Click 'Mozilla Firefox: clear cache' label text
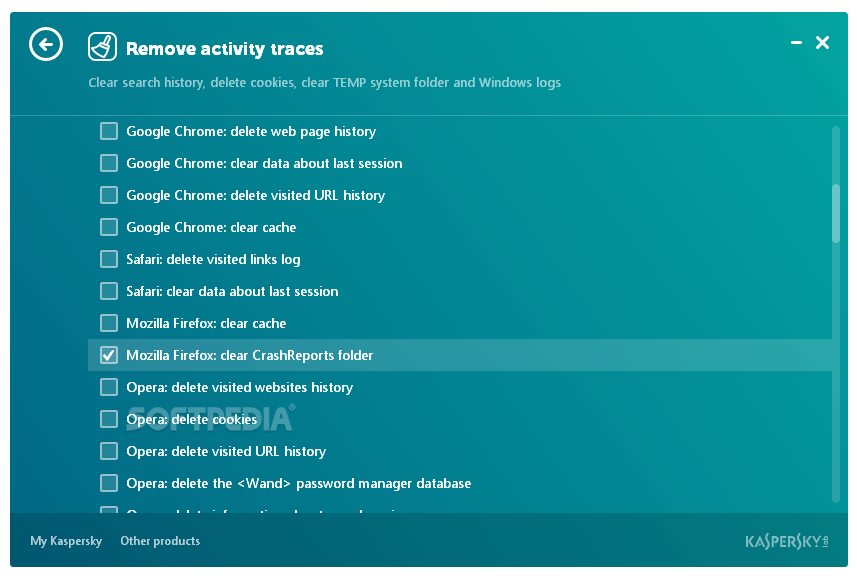The image size is (857, 579). 206,324
